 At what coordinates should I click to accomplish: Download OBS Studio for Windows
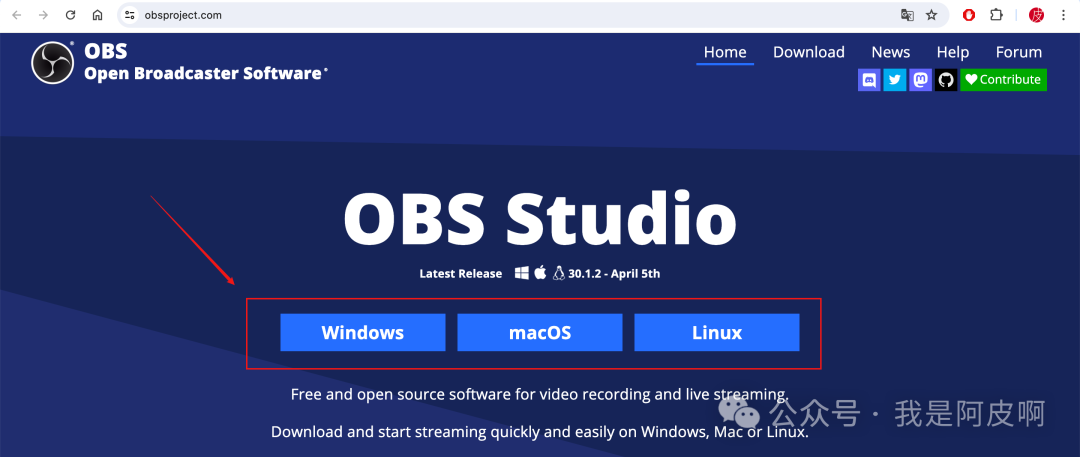362,333
